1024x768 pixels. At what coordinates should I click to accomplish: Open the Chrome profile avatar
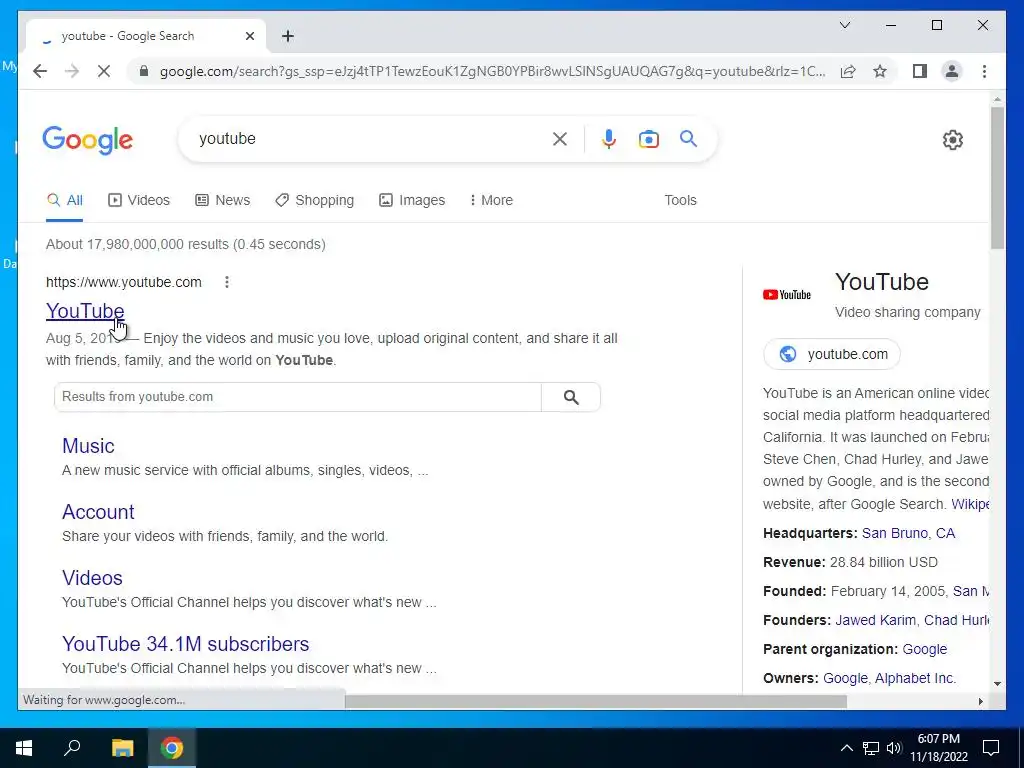[x=952, y=71]
